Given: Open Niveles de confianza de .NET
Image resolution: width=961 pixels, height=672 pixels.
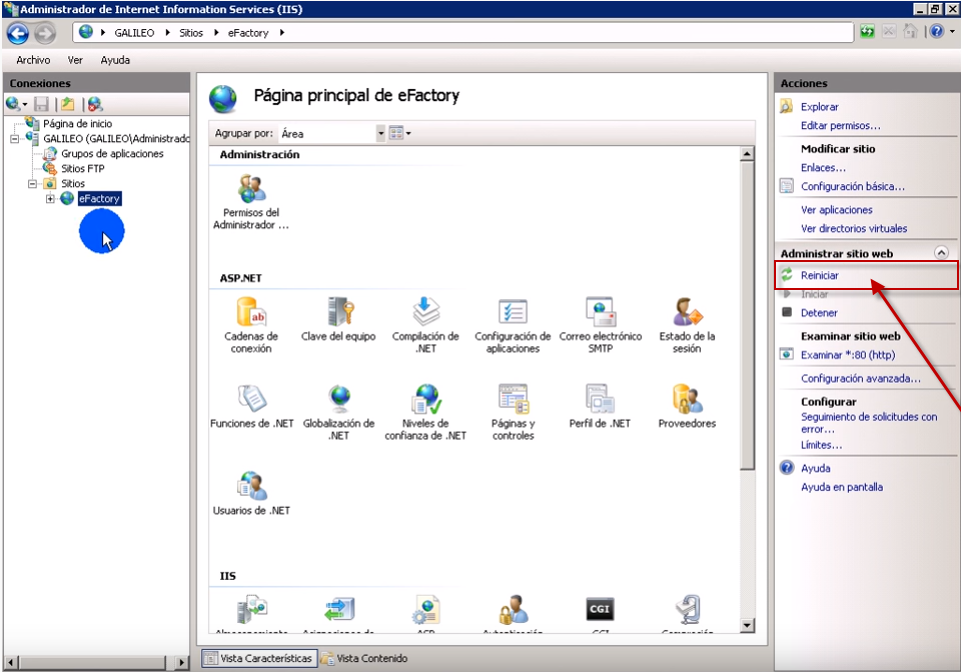Looking at the screenshot, I should pos(425,412).
